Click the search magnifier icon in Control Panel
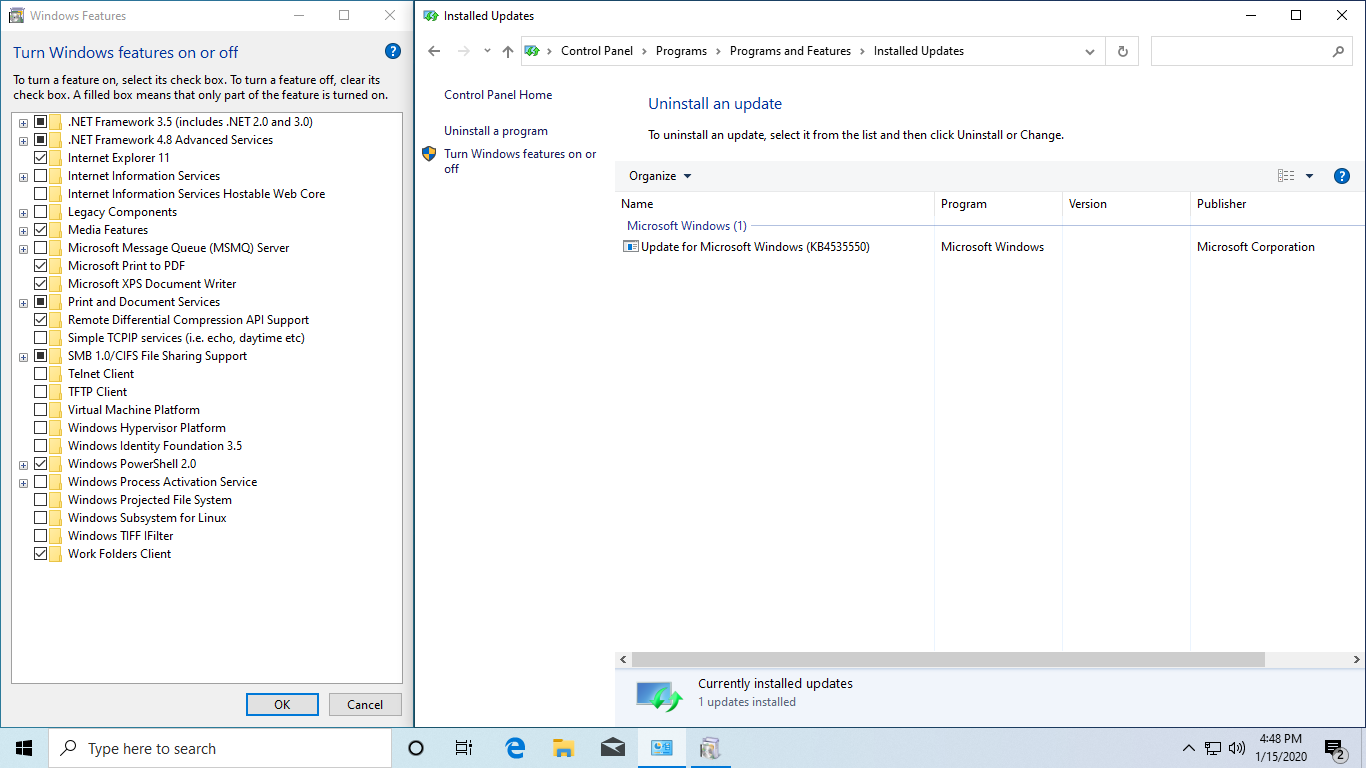This screenshot has height=768, width=1366. [x=1339, y=51]
